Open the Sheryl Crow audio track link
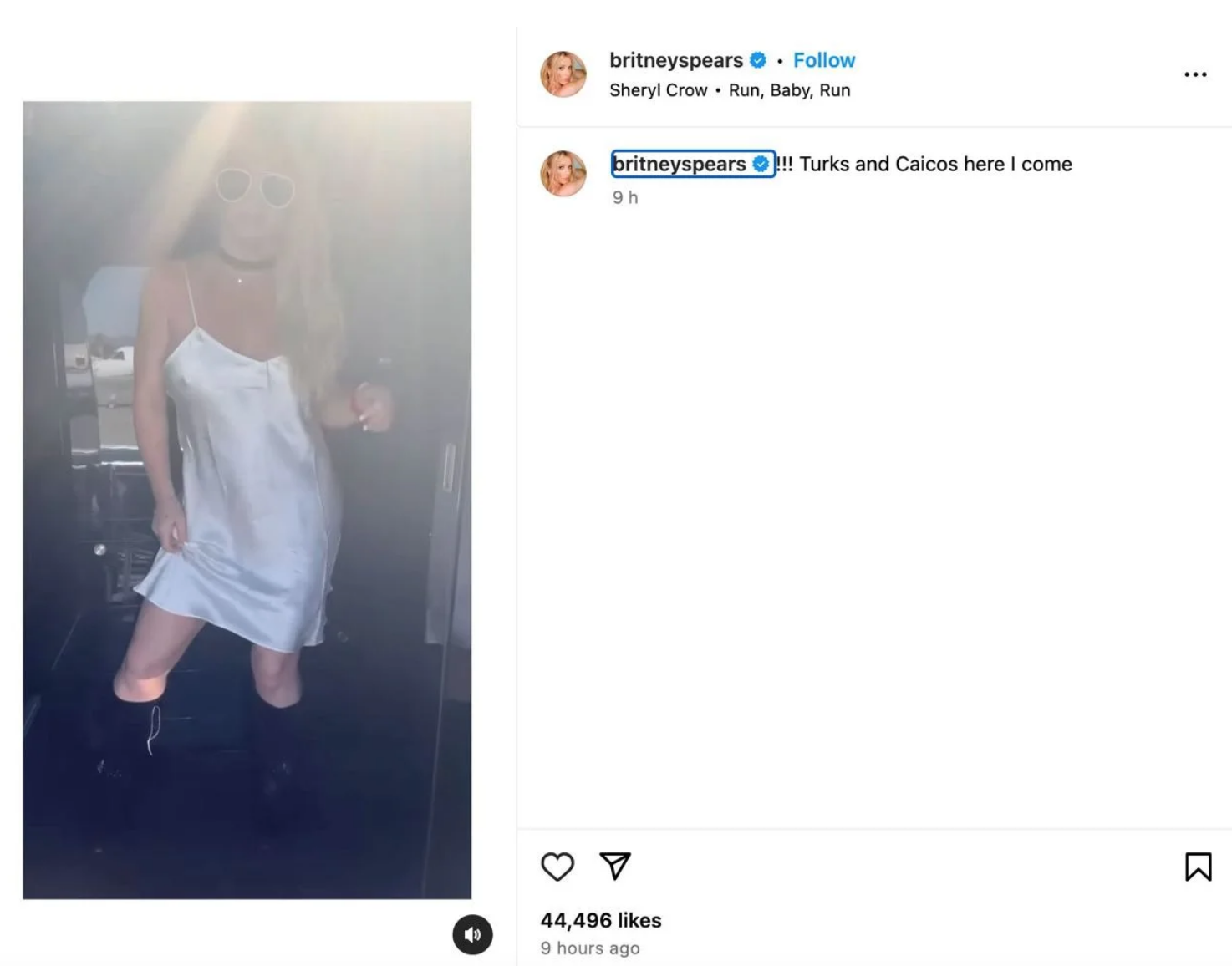The width and height of the screenshot is (1232, 966). click(x=658, y=90)
